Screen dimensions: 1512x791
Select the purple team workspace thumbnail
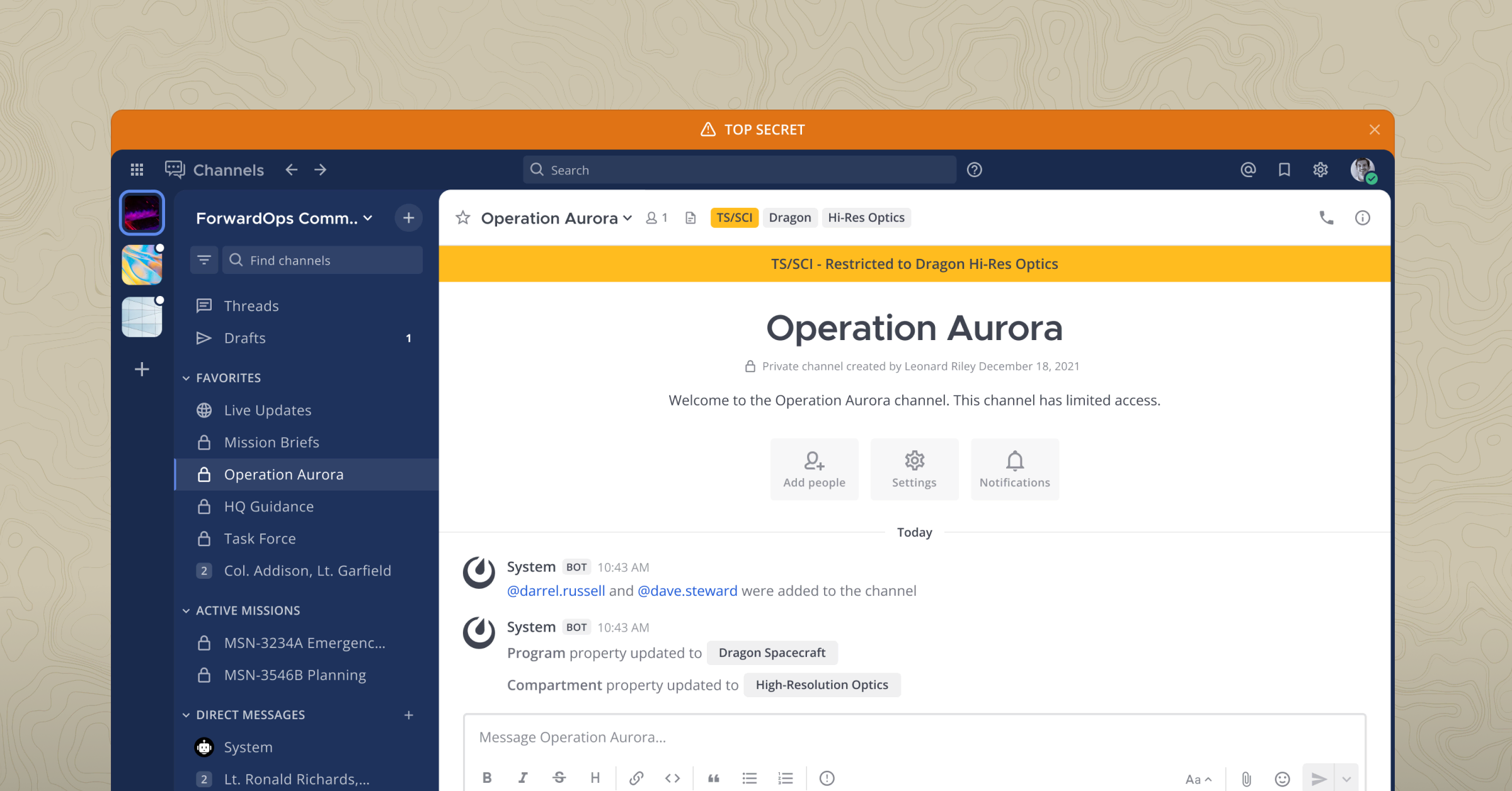coord(142,213)
